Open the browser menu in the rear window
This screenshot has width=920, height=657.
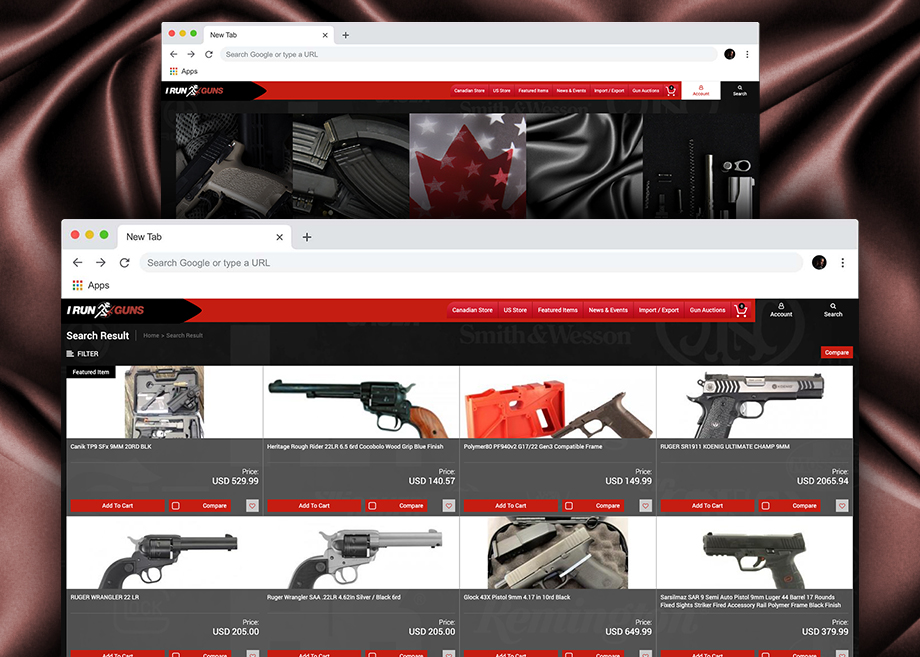(747, 54)
